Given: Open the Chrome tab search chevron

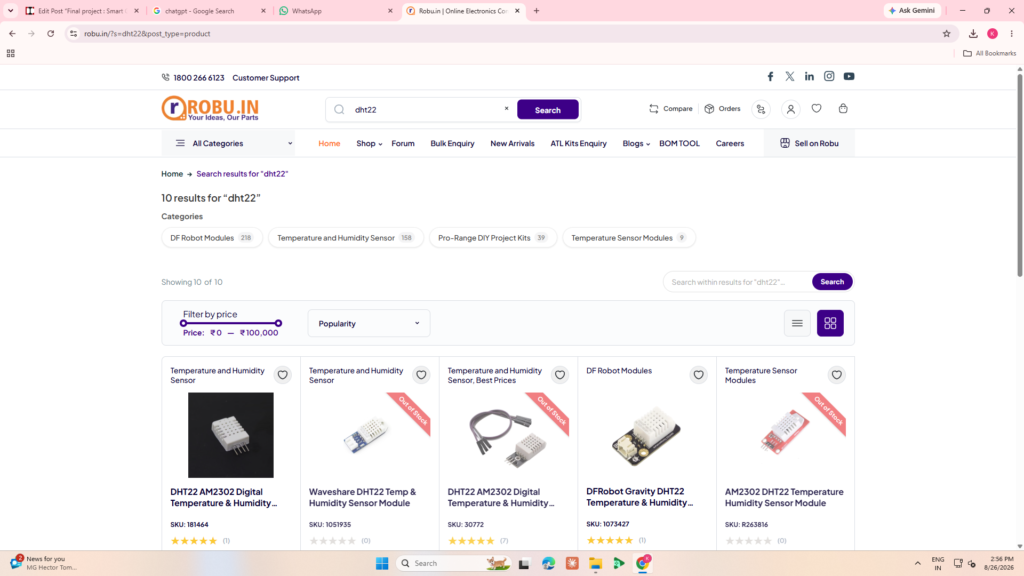Looking at the screenshot, I should pyautogui.click(x=10, y=10).
